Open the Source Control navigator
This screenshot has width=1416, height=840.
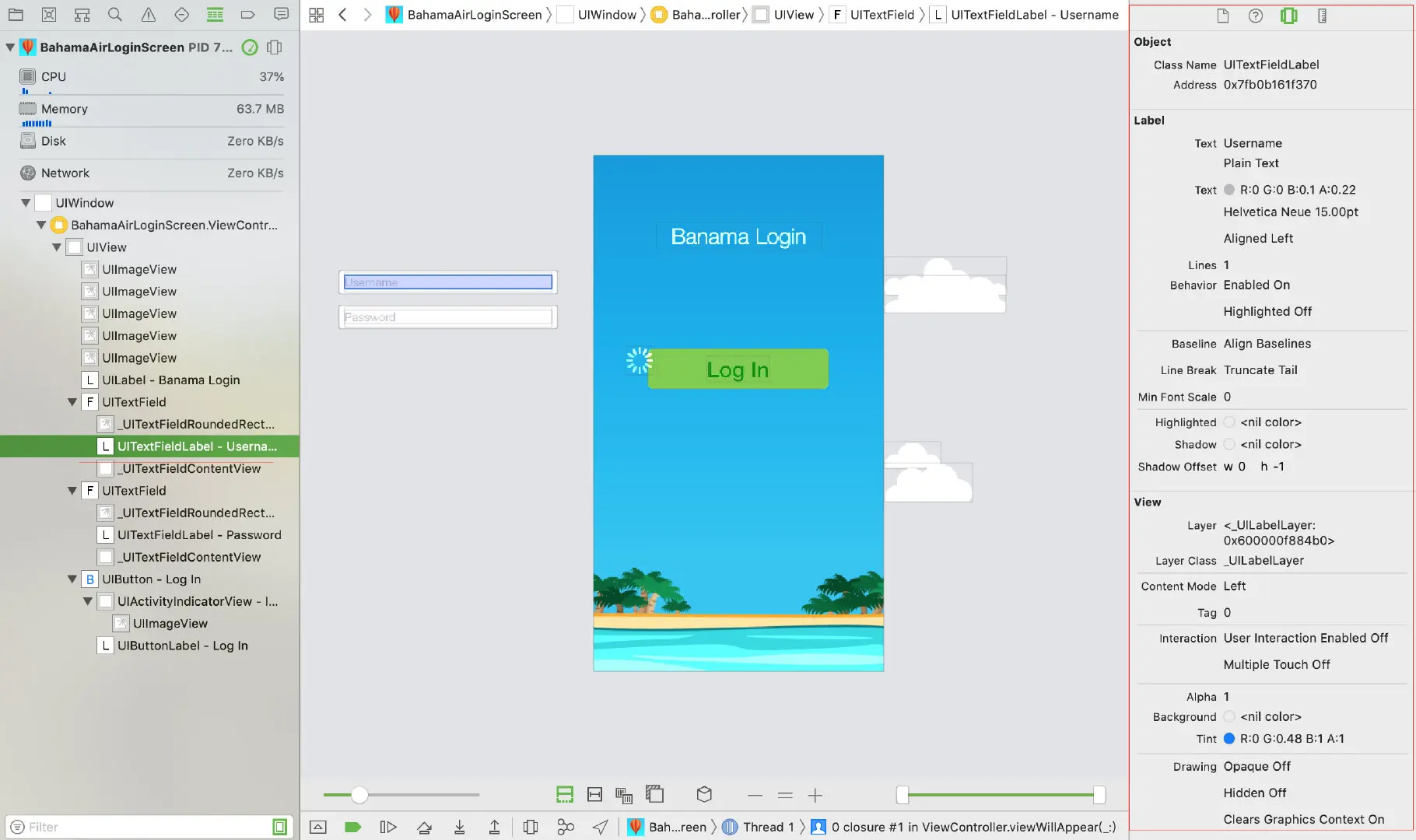point(49,15)
